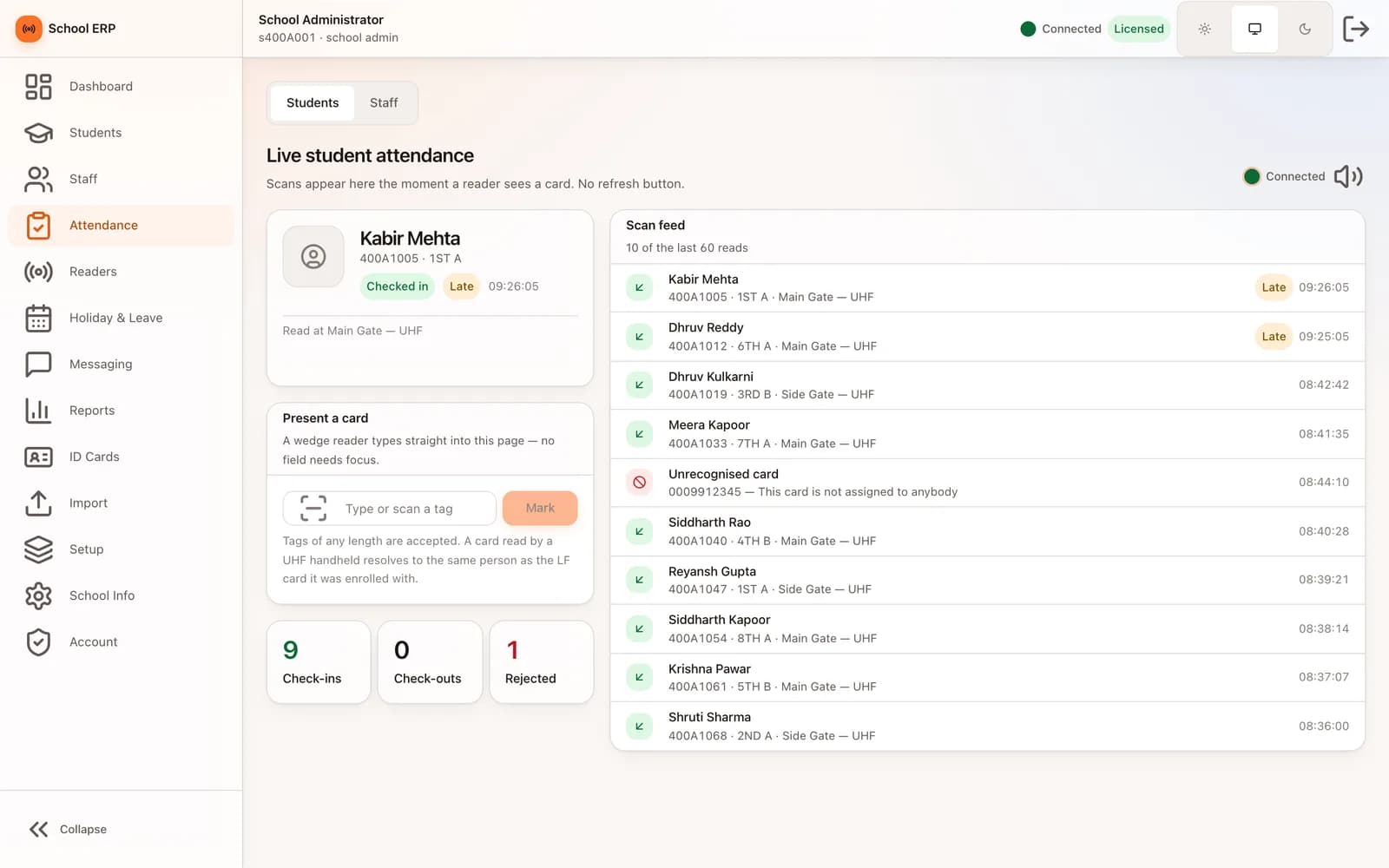This screenshot has width=1389, height=868.
Task: Switch to the Students tab
Action: coord(313,102)
